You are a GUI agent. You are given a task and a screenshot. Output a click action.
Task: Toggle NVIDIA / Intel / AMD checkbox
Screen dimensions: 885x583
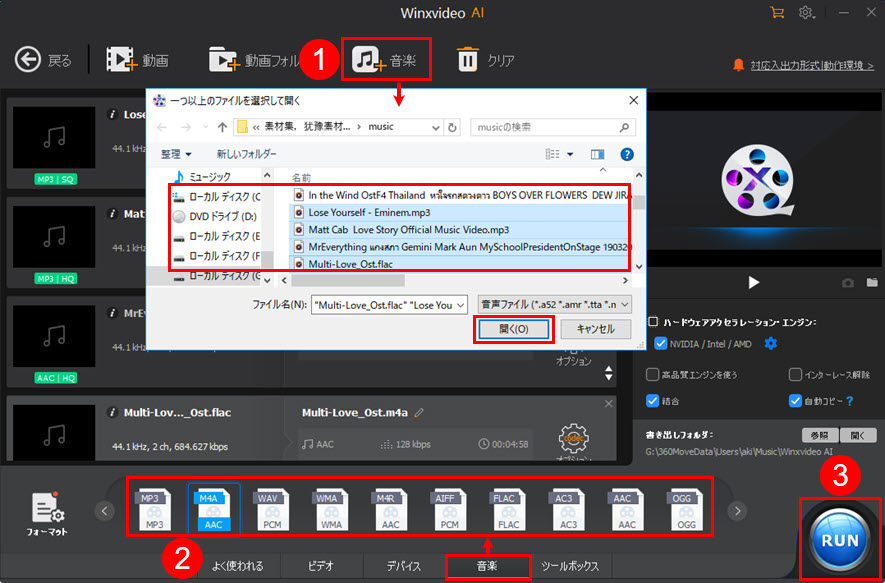[661, 343]
